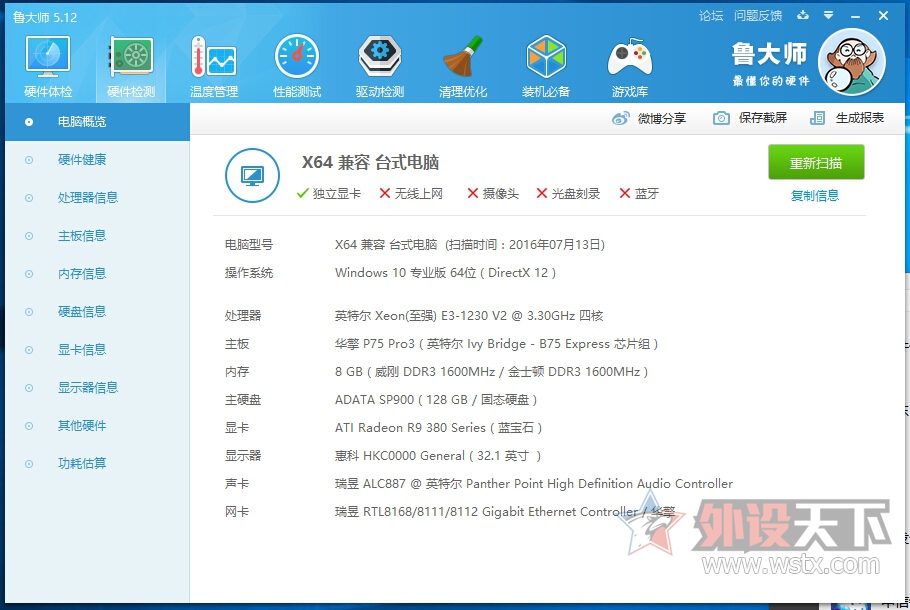Click the 鲁大师 mascot avatar
This screenshot has width=910, height=610.
tap(851, 62)
